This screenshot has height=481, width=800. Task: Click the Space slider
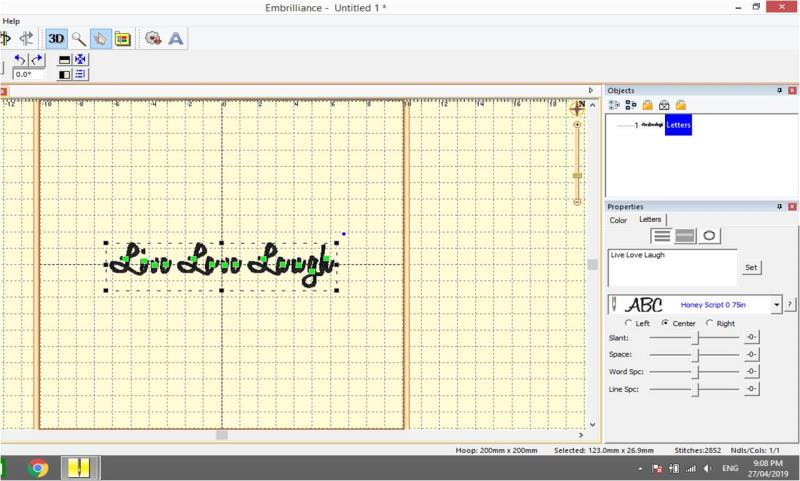[x=694, y=355]
